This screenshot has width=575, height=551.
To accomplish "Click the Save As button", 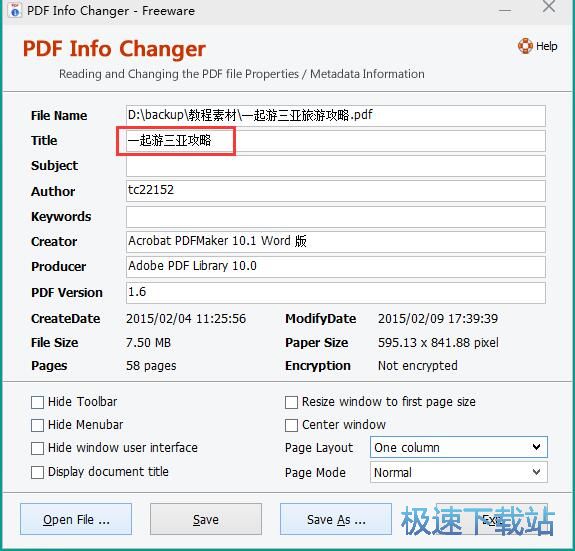I will pyautogui.click(x=336, y=519).
